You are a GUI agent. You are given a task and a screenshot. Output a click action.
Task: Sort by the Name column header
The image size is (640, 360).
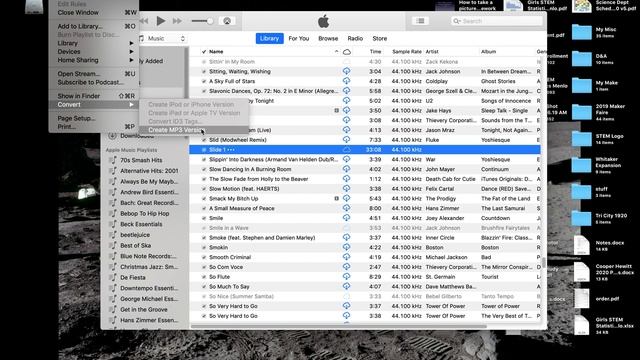(x=216, y=52)
